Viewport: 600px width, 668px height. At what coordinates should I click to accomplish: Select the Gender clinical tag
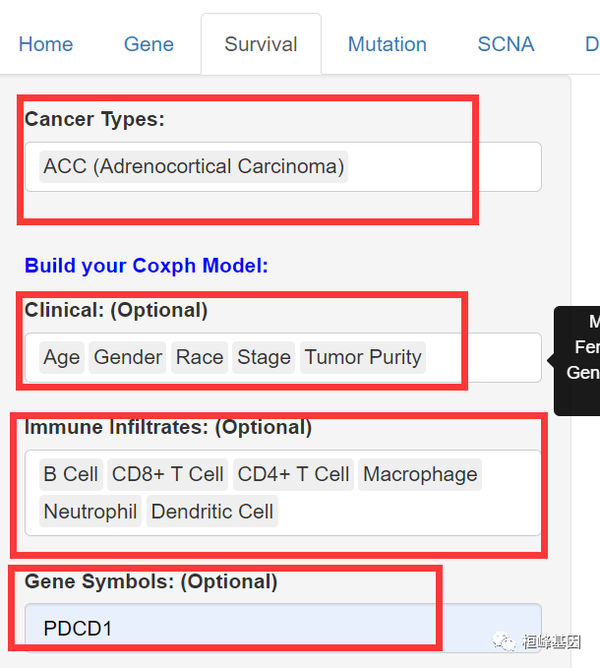click(x=128, y=357)
